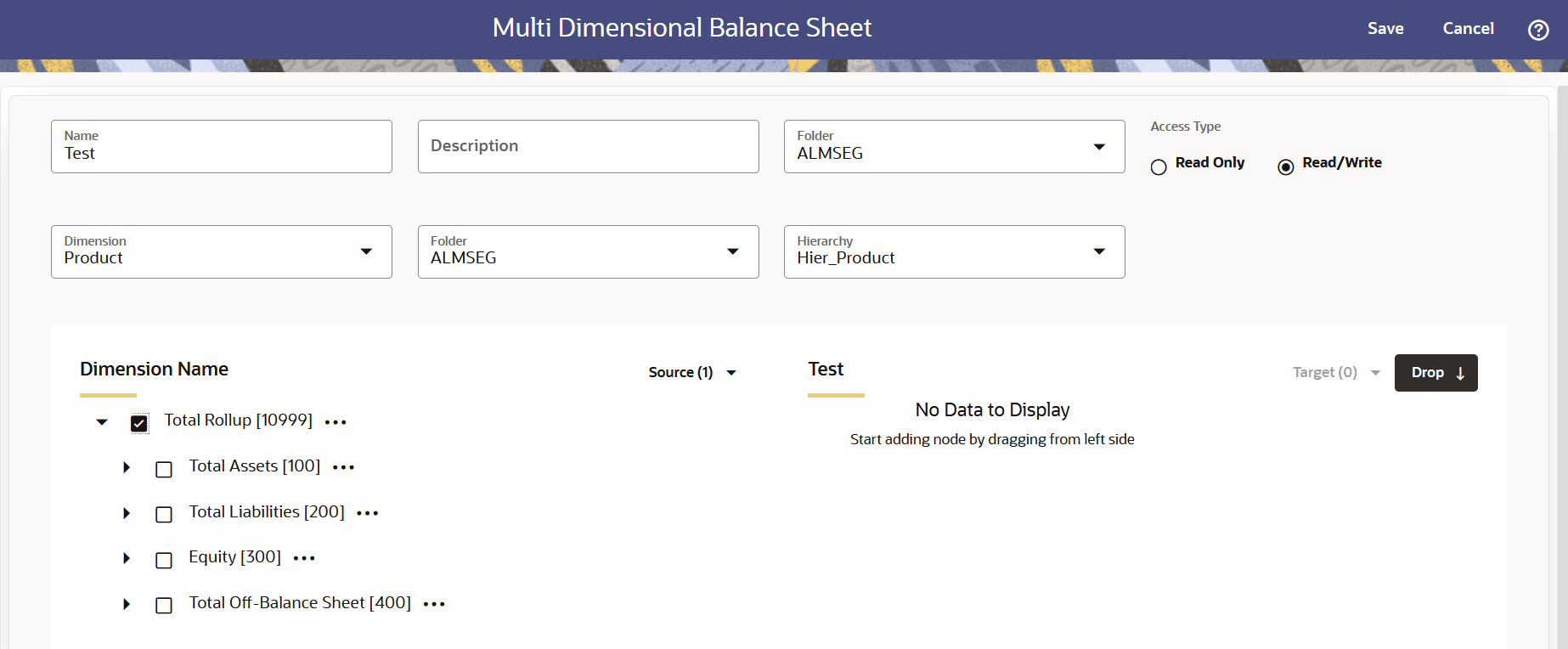This screenshot has height=649, width=1568.
Task: Select the Read Only access type
Action: (x=1159, y=167)
